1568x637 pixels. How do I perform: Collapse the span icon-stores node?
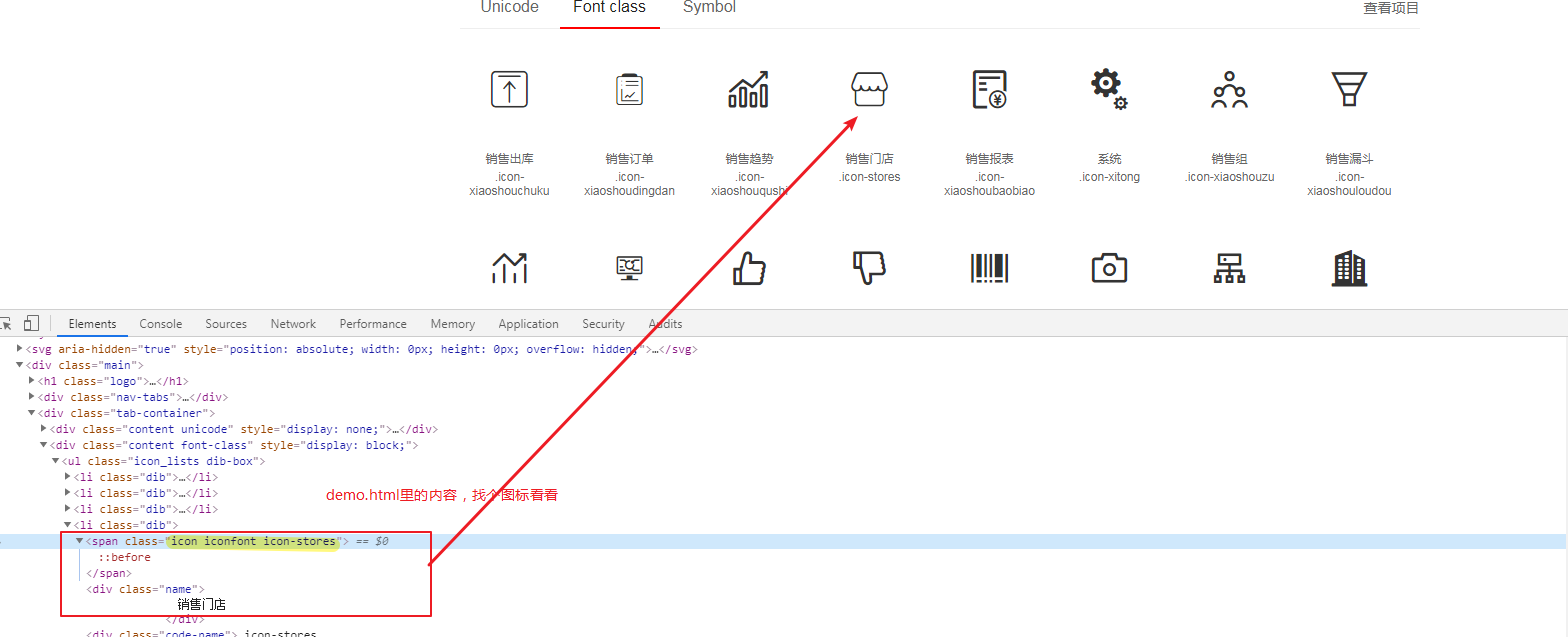tap(80, 541)
